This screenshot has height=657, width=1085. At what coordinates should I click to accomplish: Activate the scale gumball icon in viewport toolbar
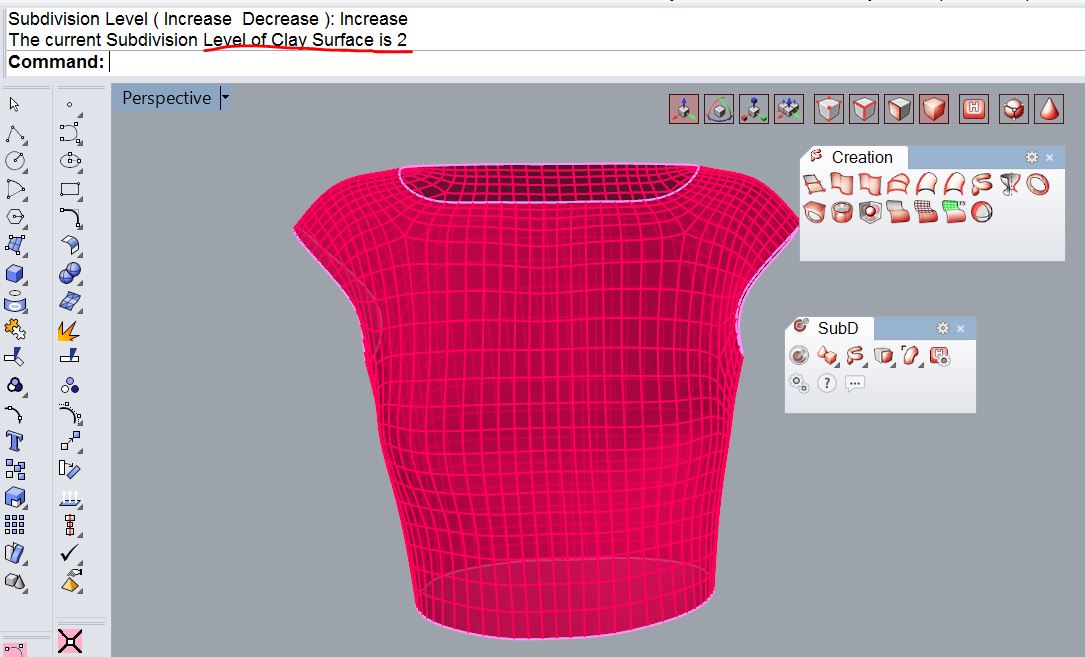[x=754, y=109]
